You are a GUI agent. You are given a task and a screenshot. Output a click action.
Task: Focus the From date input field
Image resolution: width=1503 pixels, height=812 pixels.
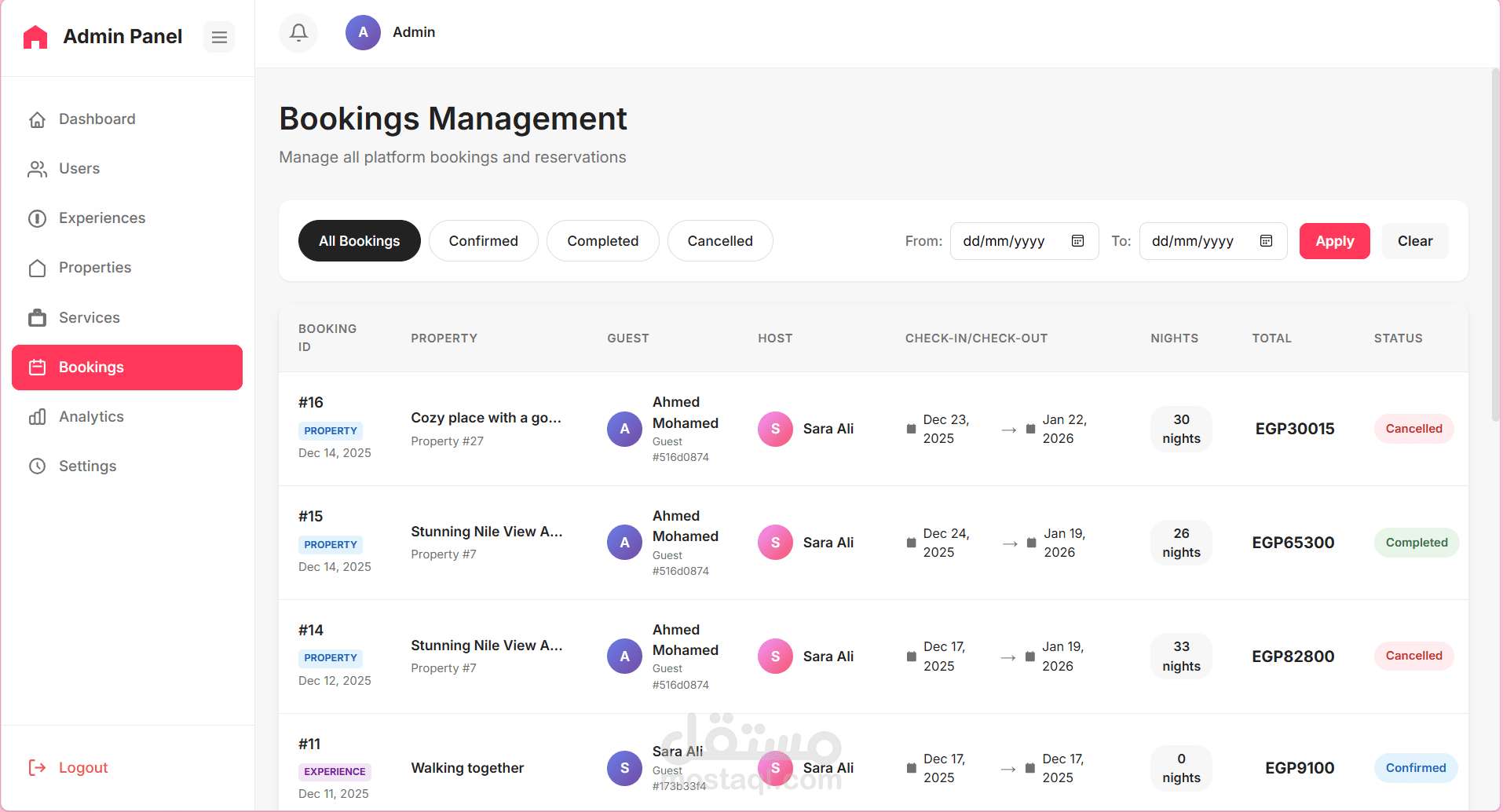[1009, 241]
